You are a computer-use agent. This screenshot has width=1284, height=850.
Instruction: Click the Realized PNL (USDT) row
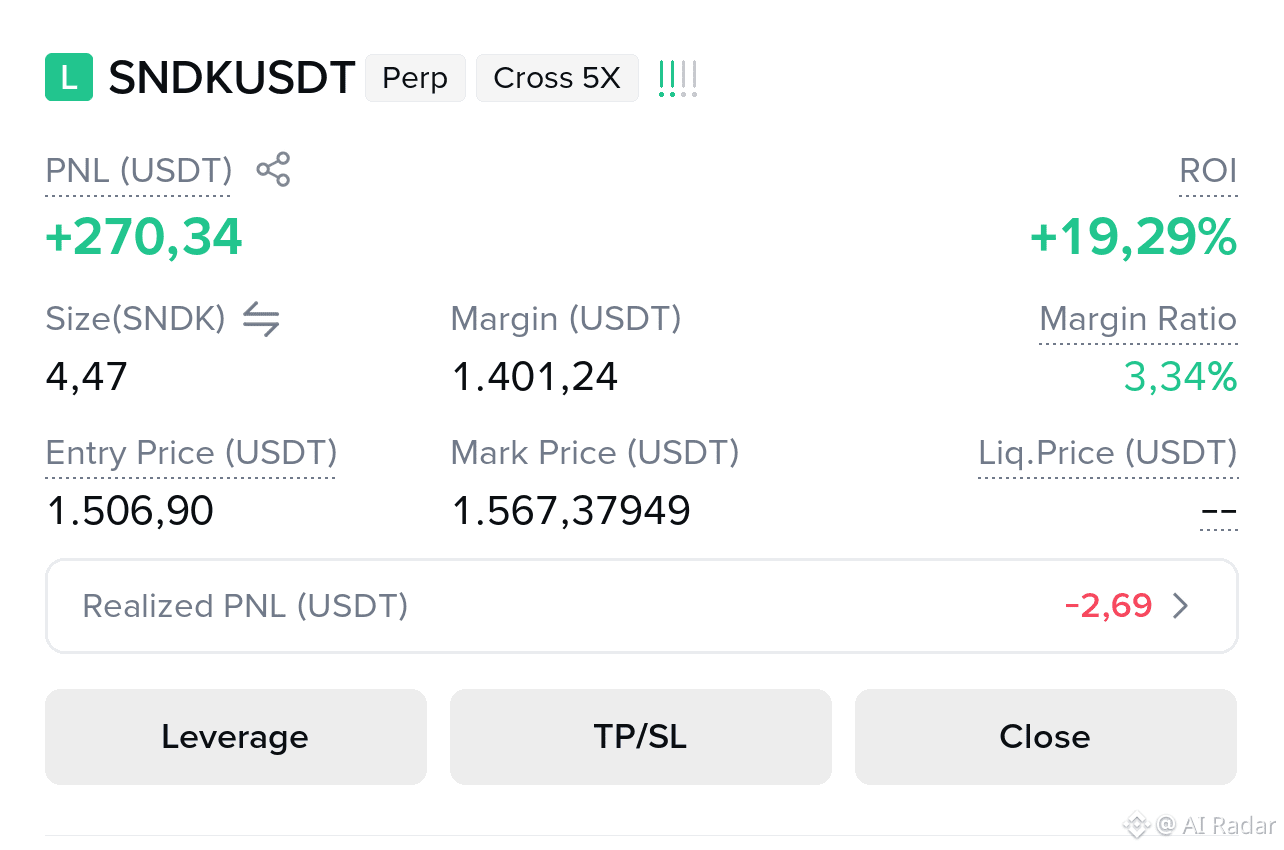[x=642, y=606]
